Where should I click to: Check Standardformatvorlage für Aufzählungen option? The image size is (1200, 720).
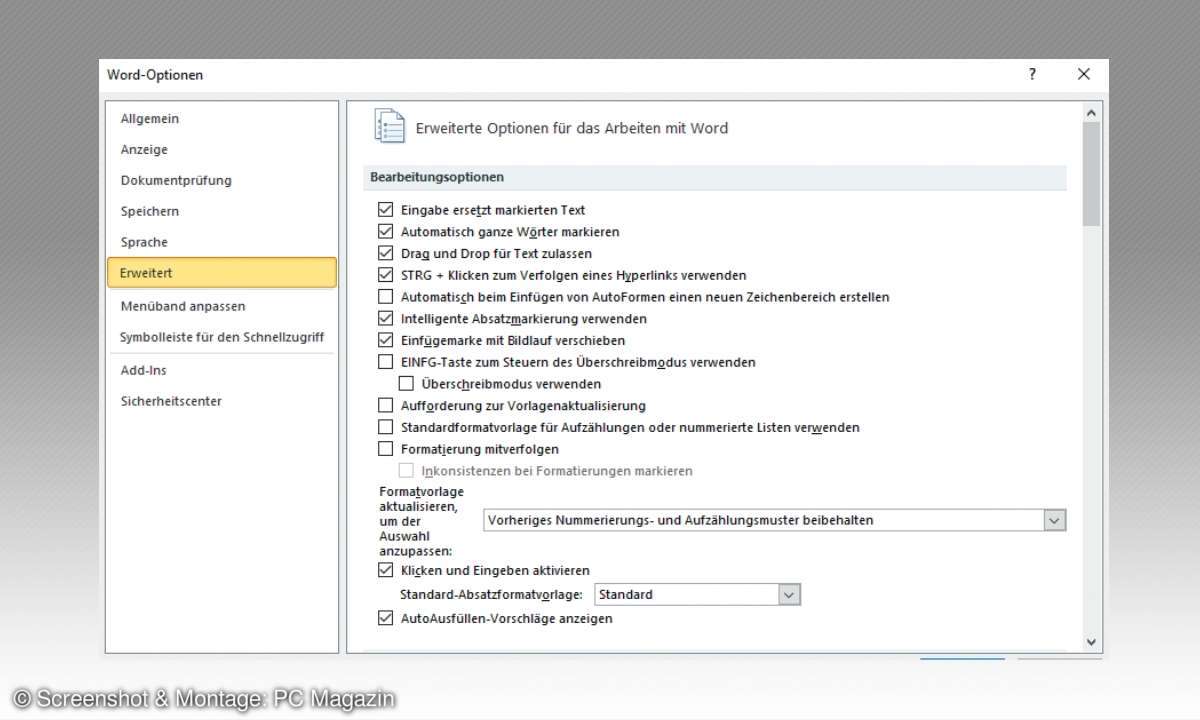tap(385, 428)
